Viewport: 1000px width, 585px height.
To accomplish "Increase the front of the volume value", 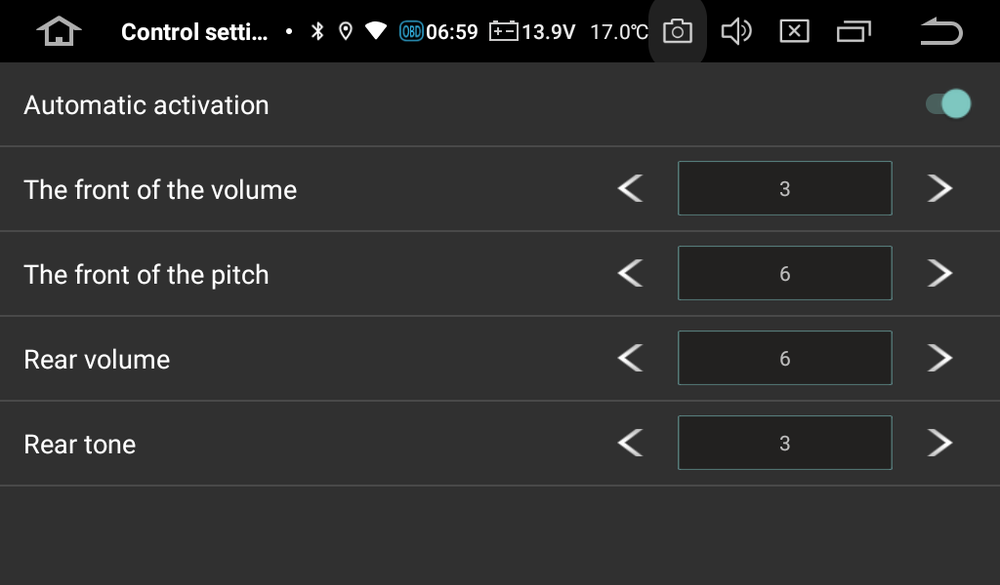I will click(x=938, y=188).
